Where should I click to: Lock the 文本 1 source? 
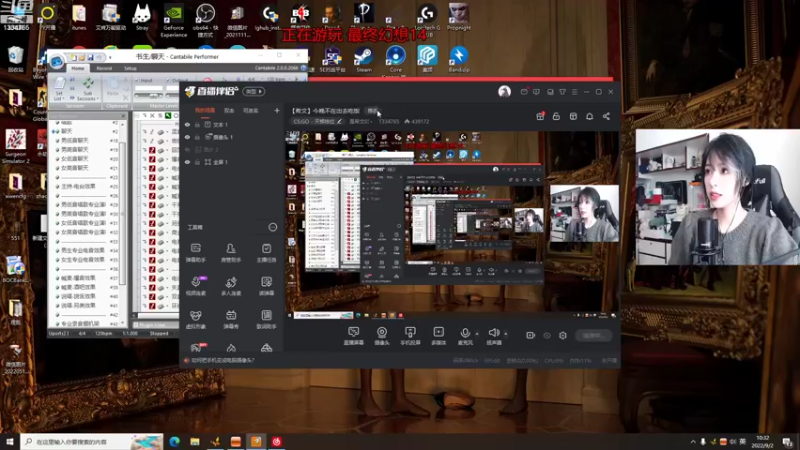[197, 124]
